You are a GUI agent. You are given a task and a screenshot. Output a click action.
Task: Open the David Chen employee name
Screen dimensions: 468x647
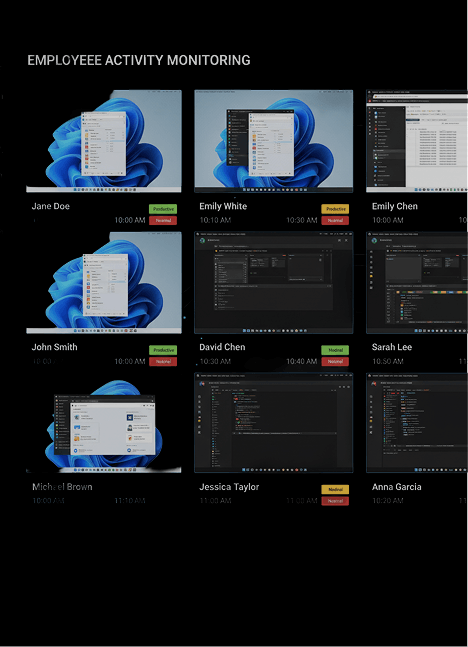coord(222,347)
